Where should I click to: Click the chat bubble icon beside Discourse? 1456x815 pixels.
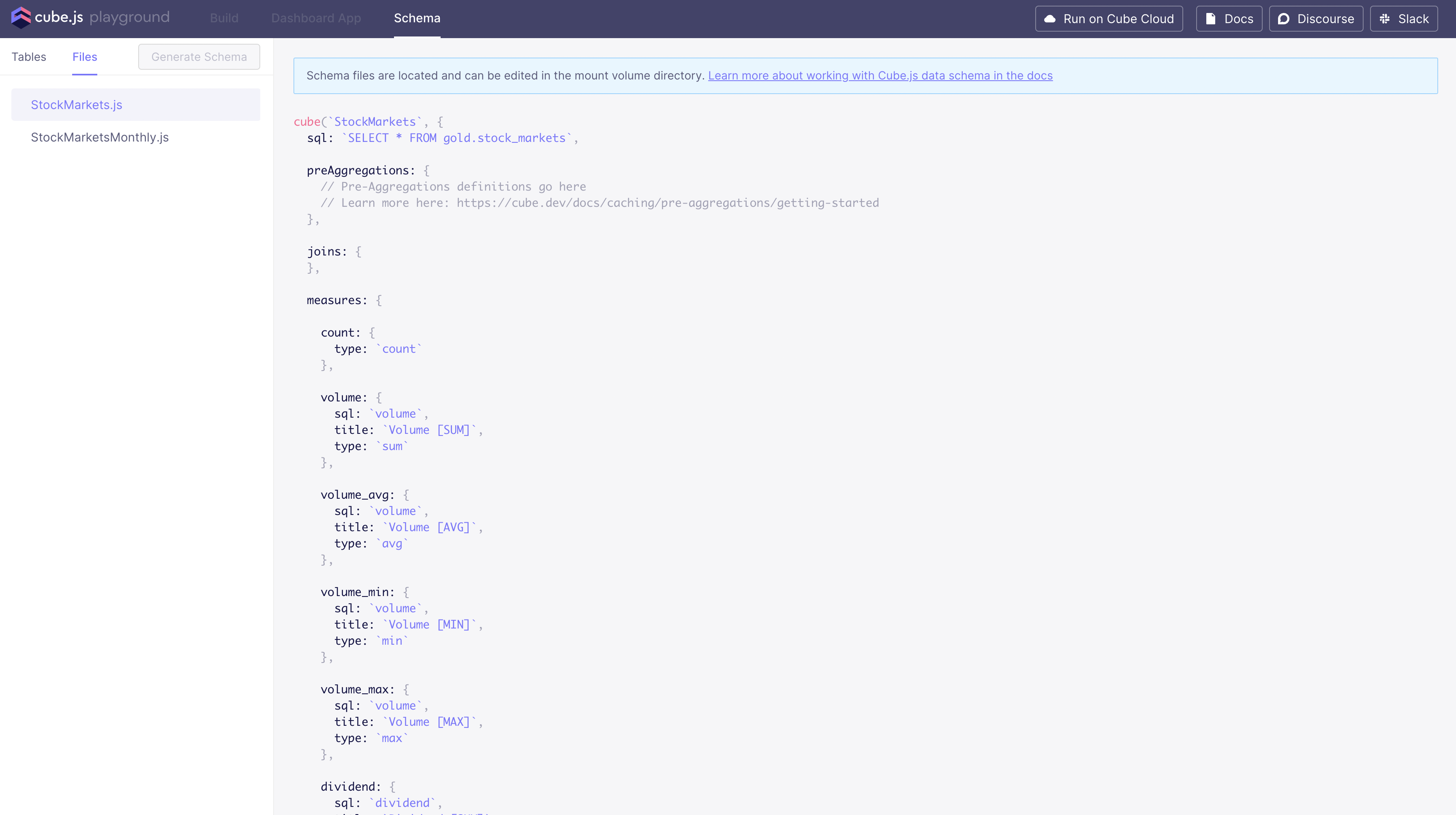click(1284, 19)
